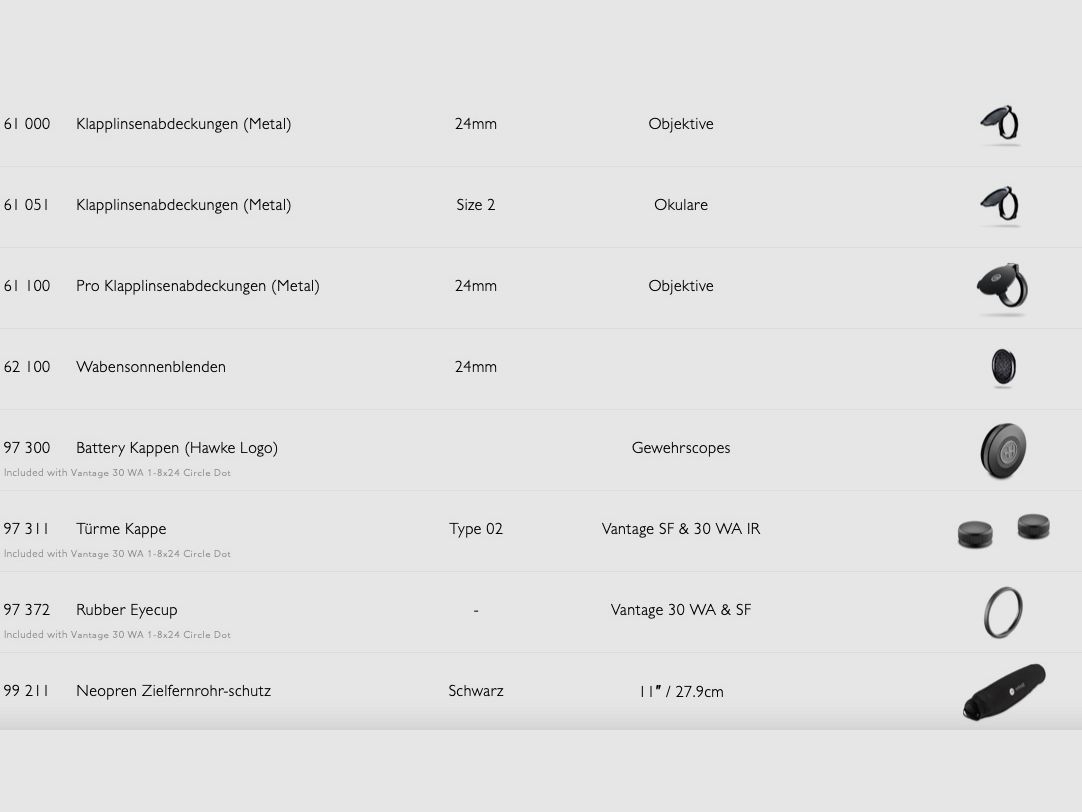Image resolution: width=1082 pixels, height=812 pixels.
Task: Click Battery Kappen (Hawke Logo) name
Action: [x=176, y=448]
